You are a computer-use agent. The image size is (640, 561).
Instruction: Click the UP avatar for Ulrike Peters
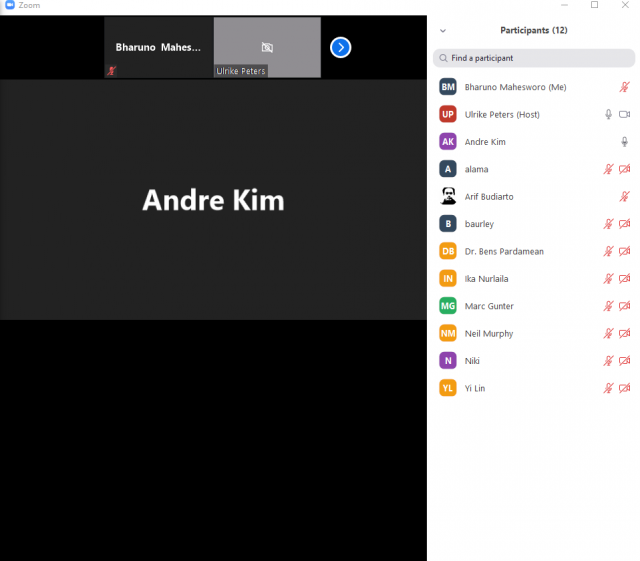pos(448,114)
